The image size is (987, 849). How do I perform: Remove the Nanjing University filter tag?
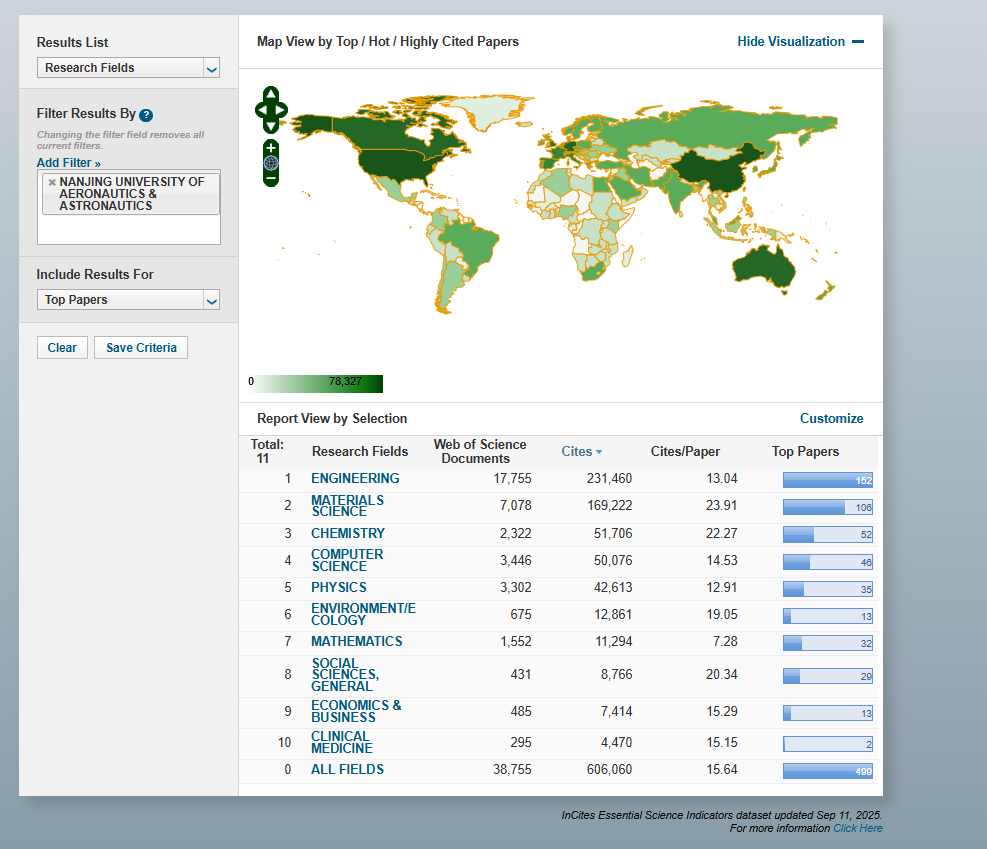tap(52, 182)
